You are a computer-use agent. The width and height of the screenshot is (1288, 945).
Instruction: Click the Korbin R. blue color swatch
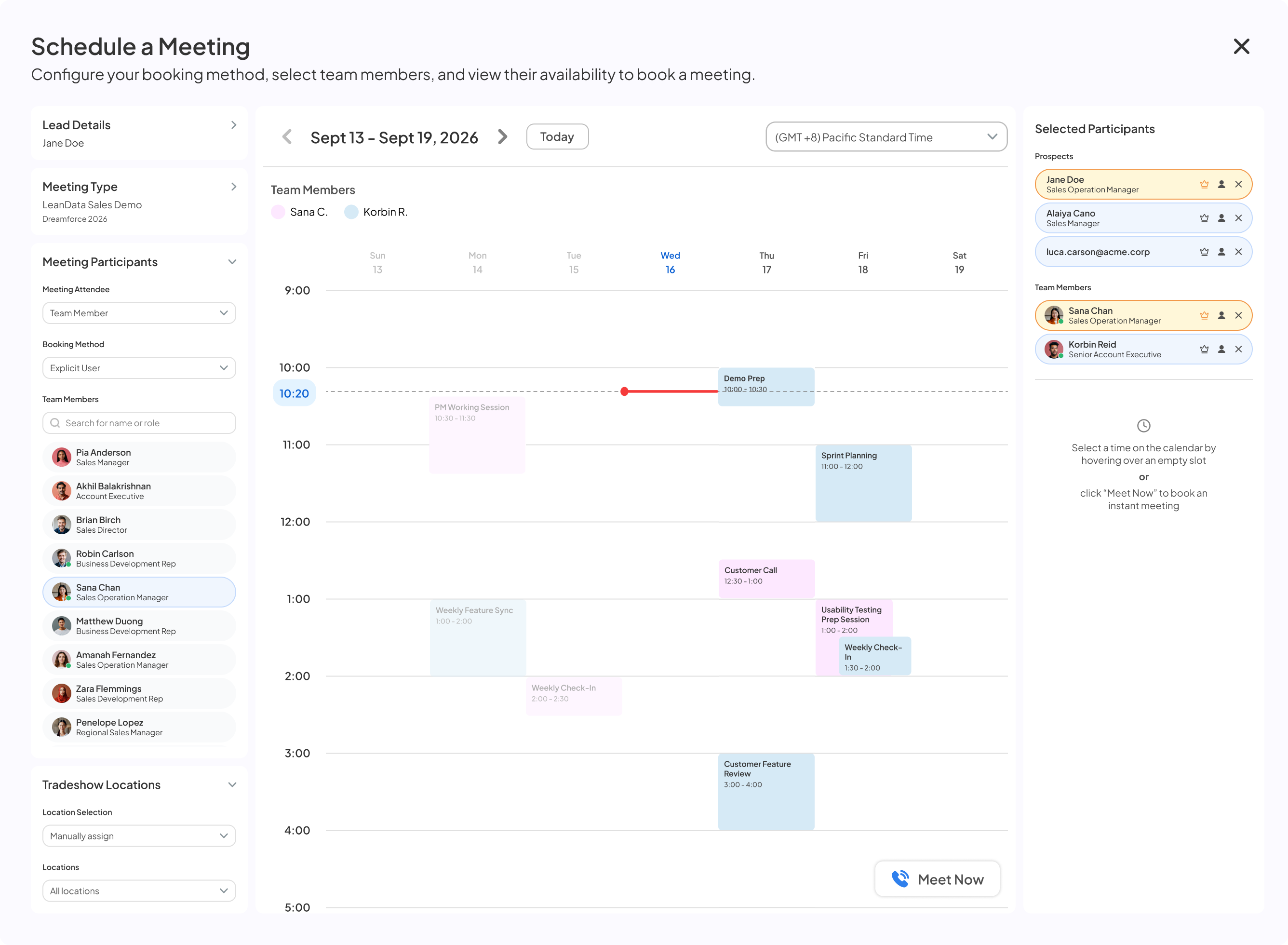pos(351,212)
